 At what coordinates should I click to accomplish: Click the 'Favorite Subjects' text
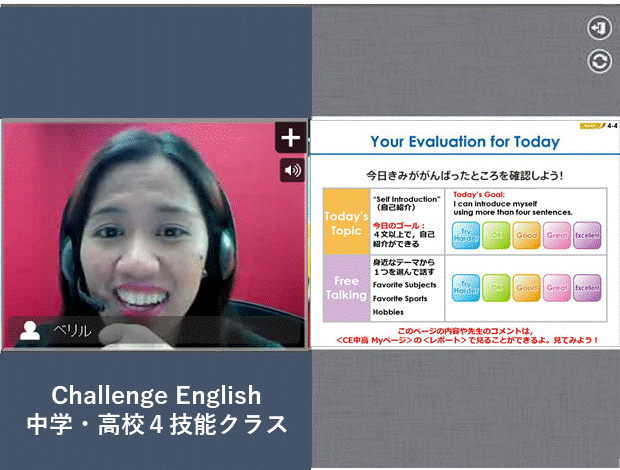404,285
